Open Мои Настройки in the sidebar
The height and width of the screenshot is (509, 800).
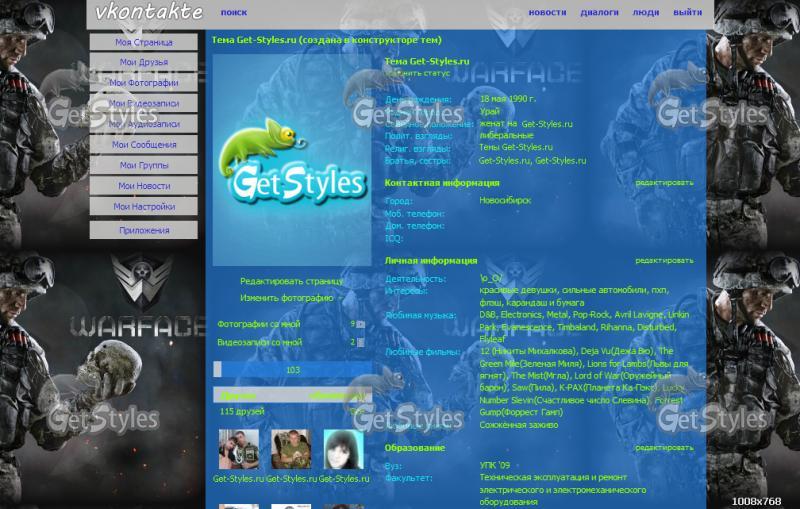click(143, 206)
